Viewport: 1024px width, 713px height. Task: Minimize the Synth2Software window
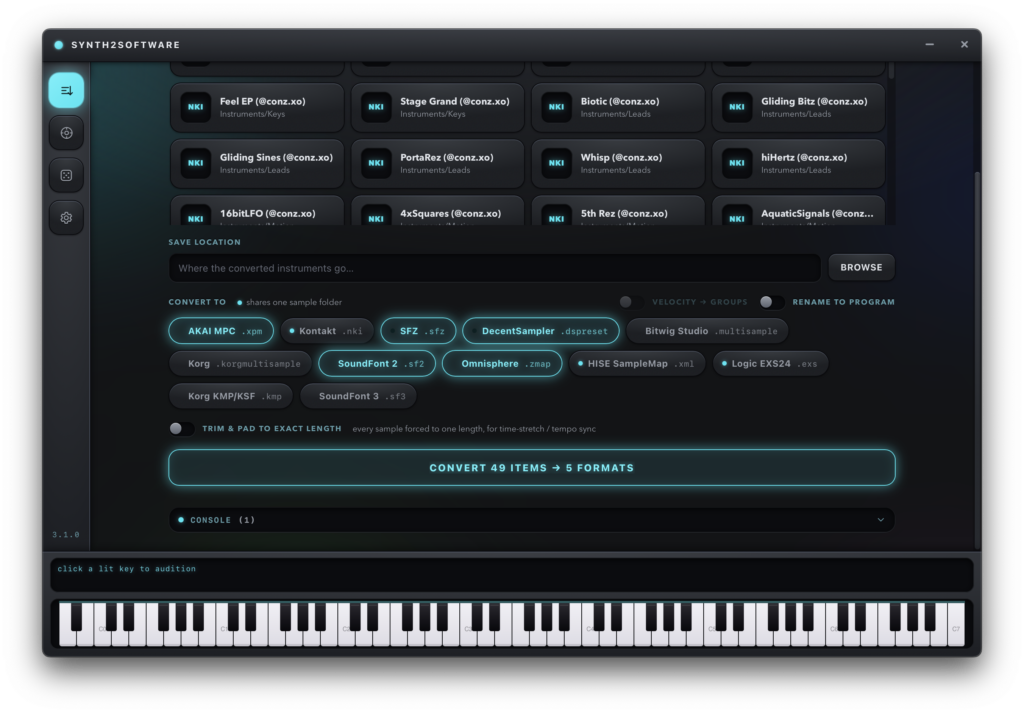coord(929,44)
